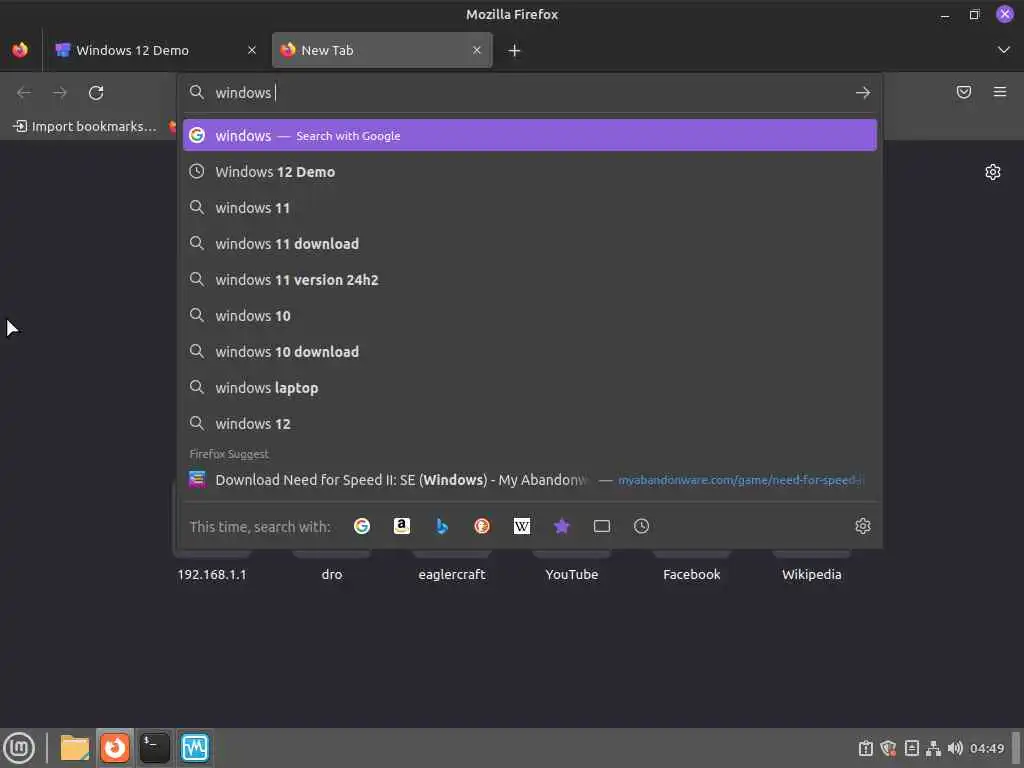Open the Linux Mint start menu
Viewport: 1024px width, 768px height.
tap(19, 748)
